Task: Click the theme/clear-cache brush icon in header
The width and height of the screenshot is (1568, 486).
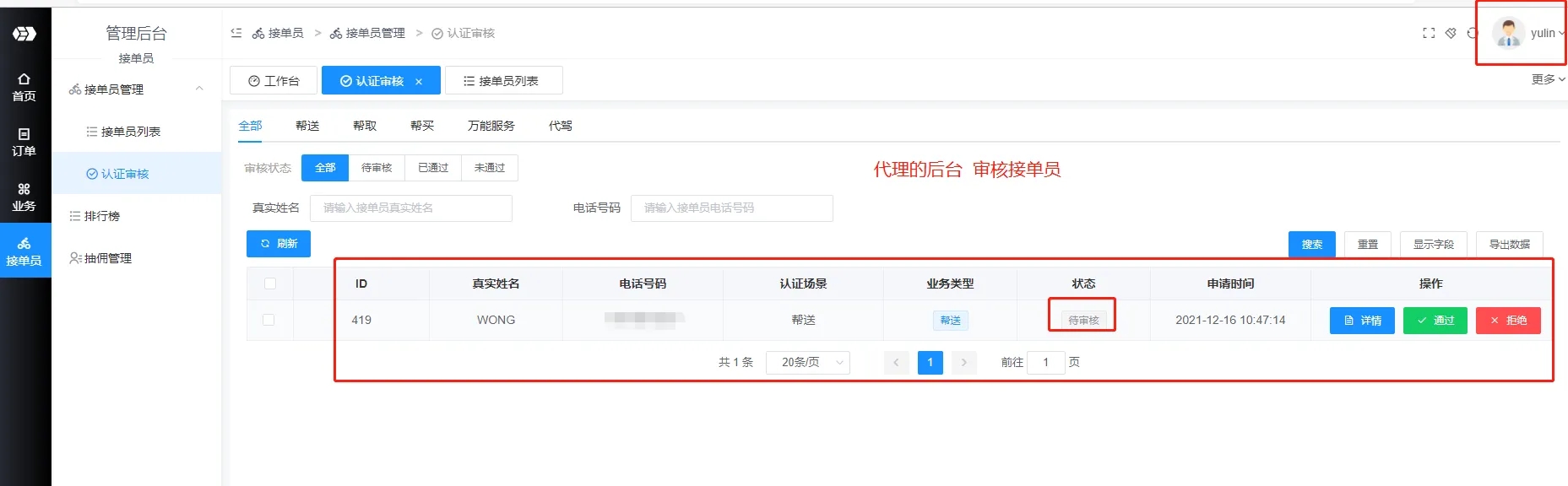Action: tap(1451, 33)
